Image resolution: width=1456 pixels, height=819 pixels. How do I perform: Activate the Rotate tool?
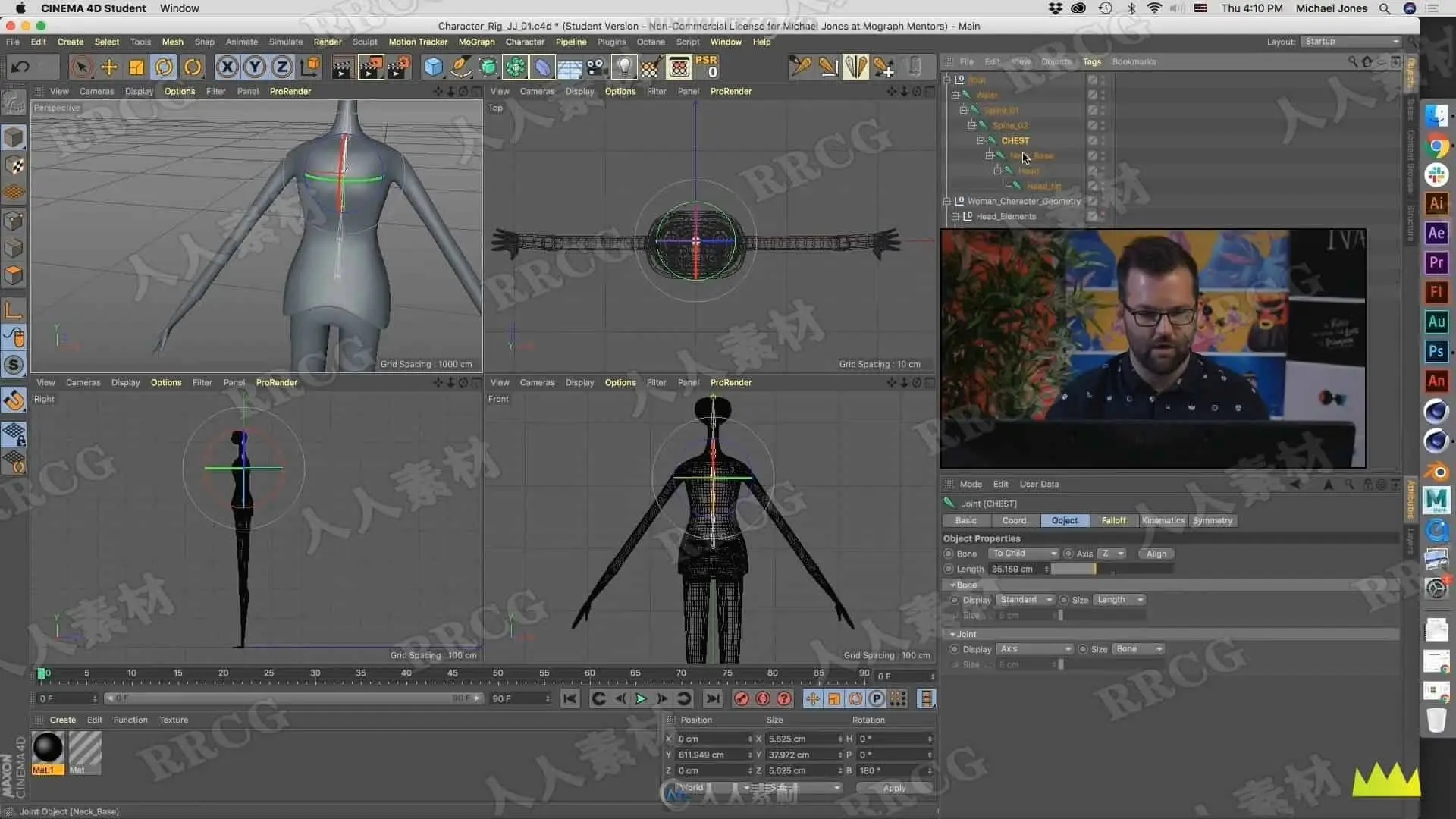164,67
